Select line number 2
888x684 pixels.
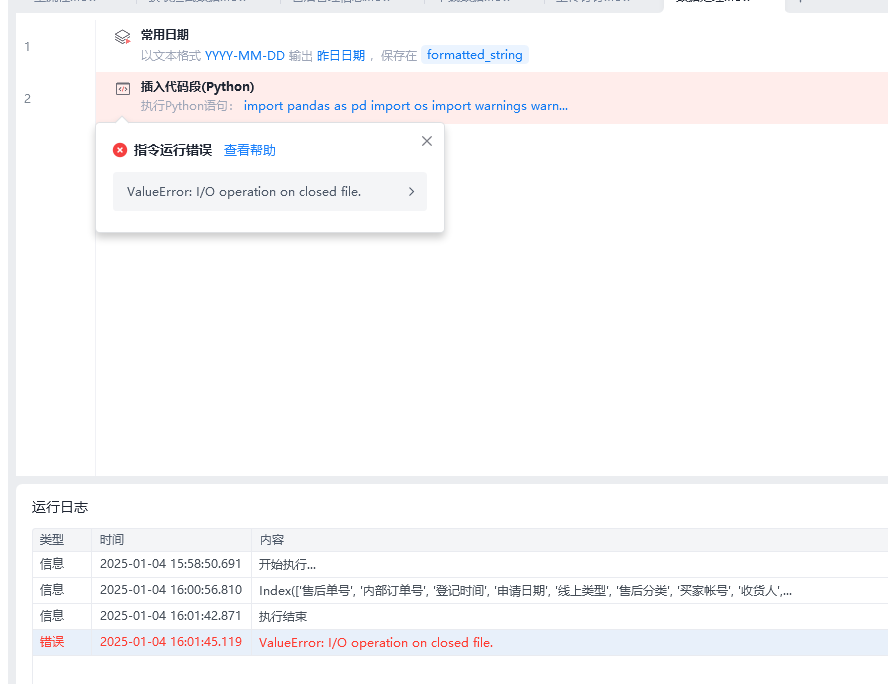pos(27,99)
